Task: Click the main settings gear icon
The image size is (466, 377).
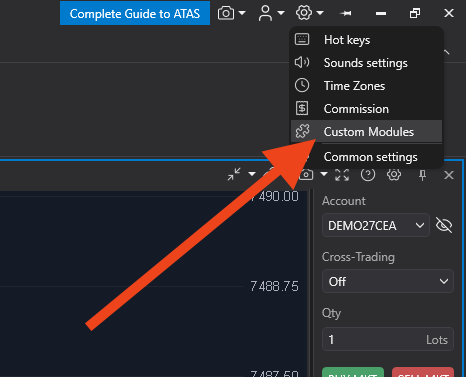Action: coord(304,13)
